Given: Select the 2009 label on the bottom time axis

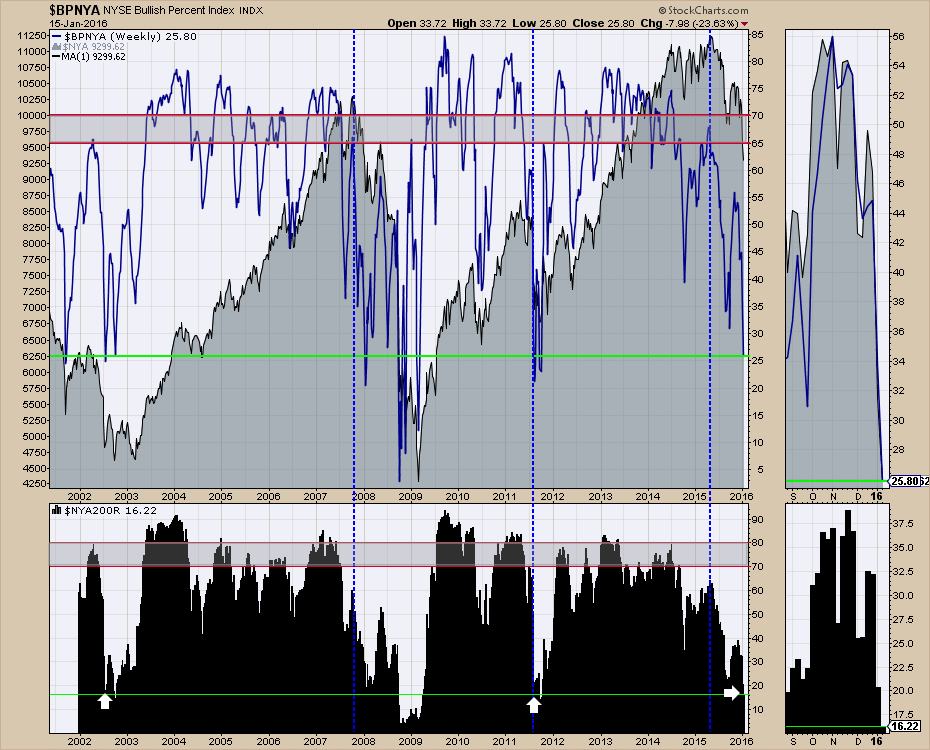Looking at the screenshot, I should pos(410,741).
